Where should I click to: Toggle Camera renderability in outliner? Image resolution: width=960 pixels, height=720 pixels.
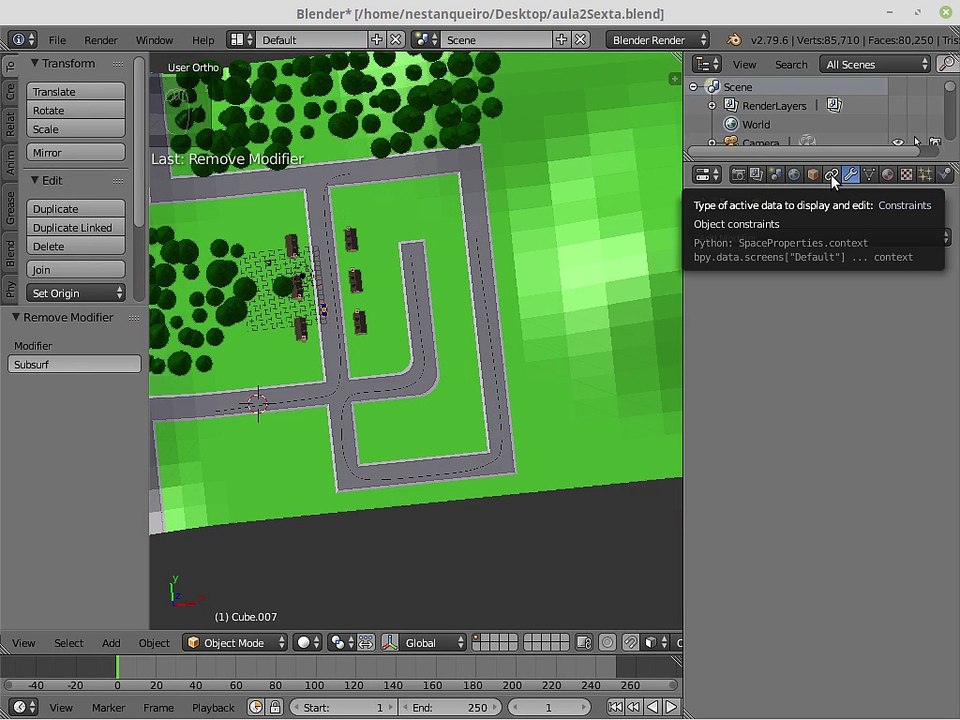935,142
